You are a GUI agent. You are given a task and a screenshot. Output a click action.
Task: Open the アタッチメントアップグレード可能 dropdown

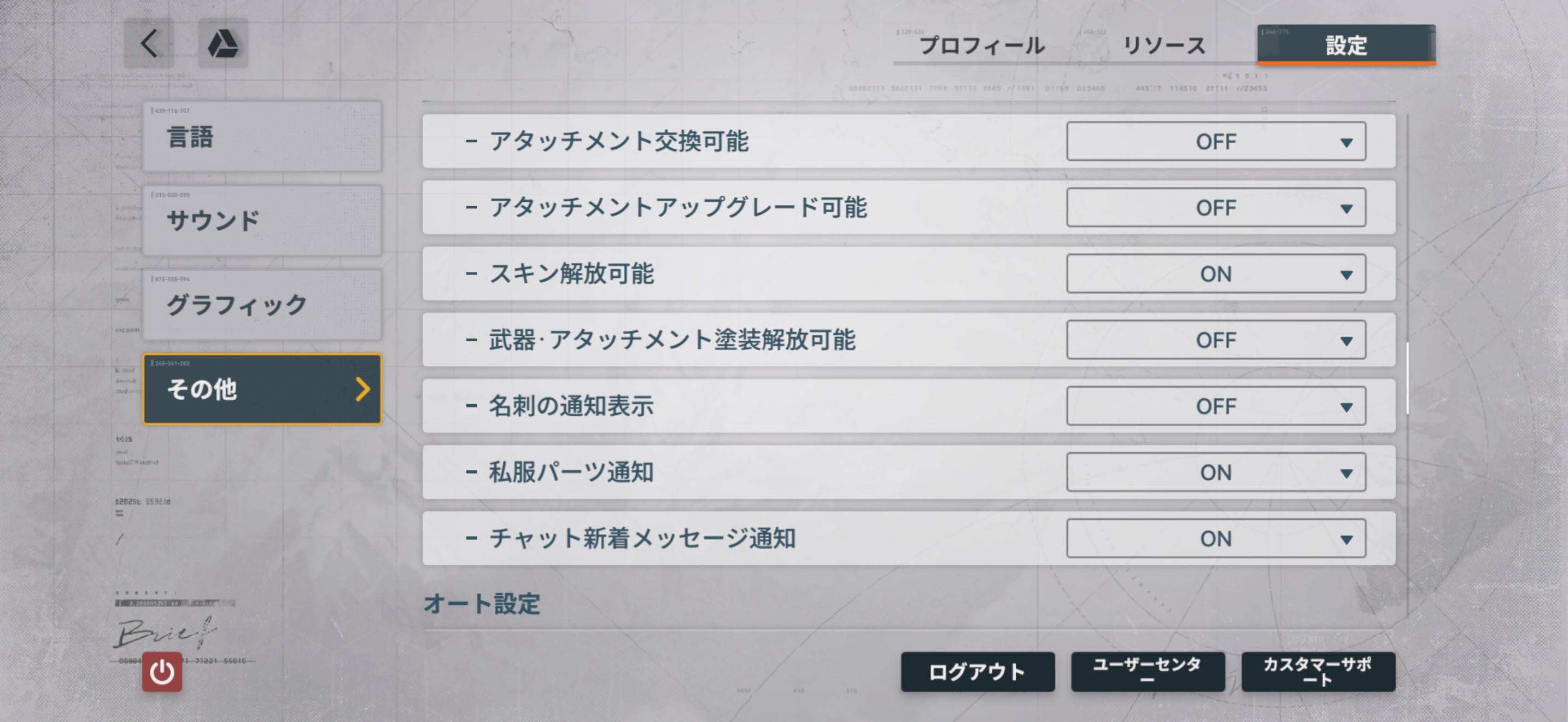tap(1215, 208)
